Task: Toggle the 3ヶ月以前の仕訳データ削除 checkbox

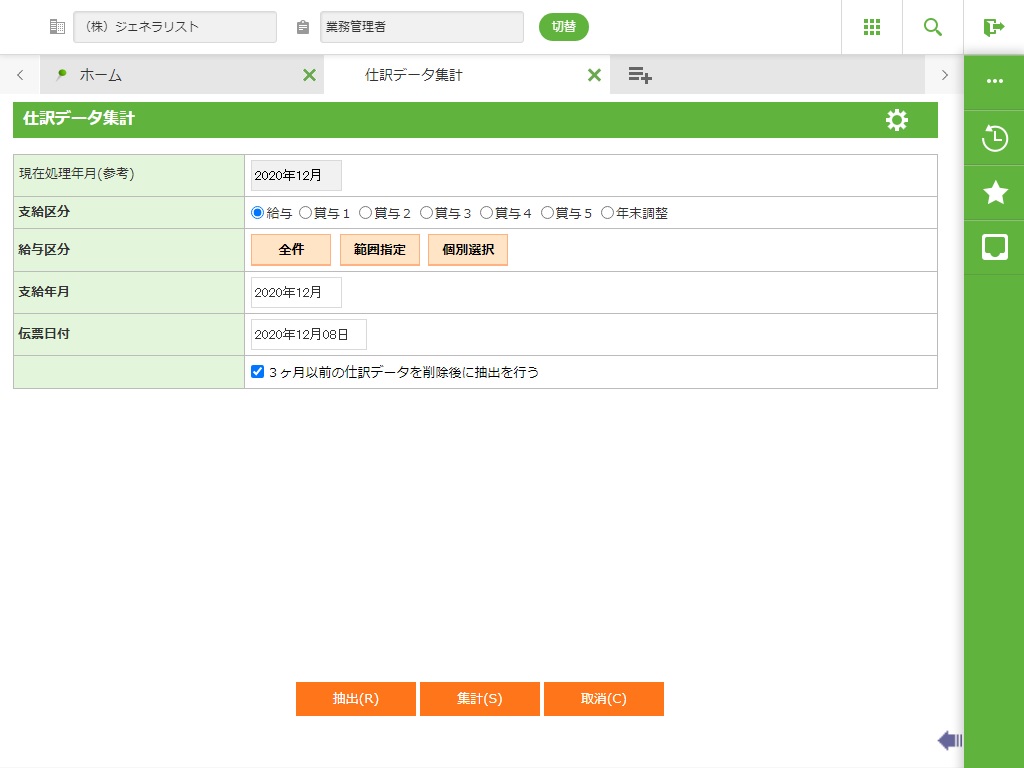Action: 257,372
